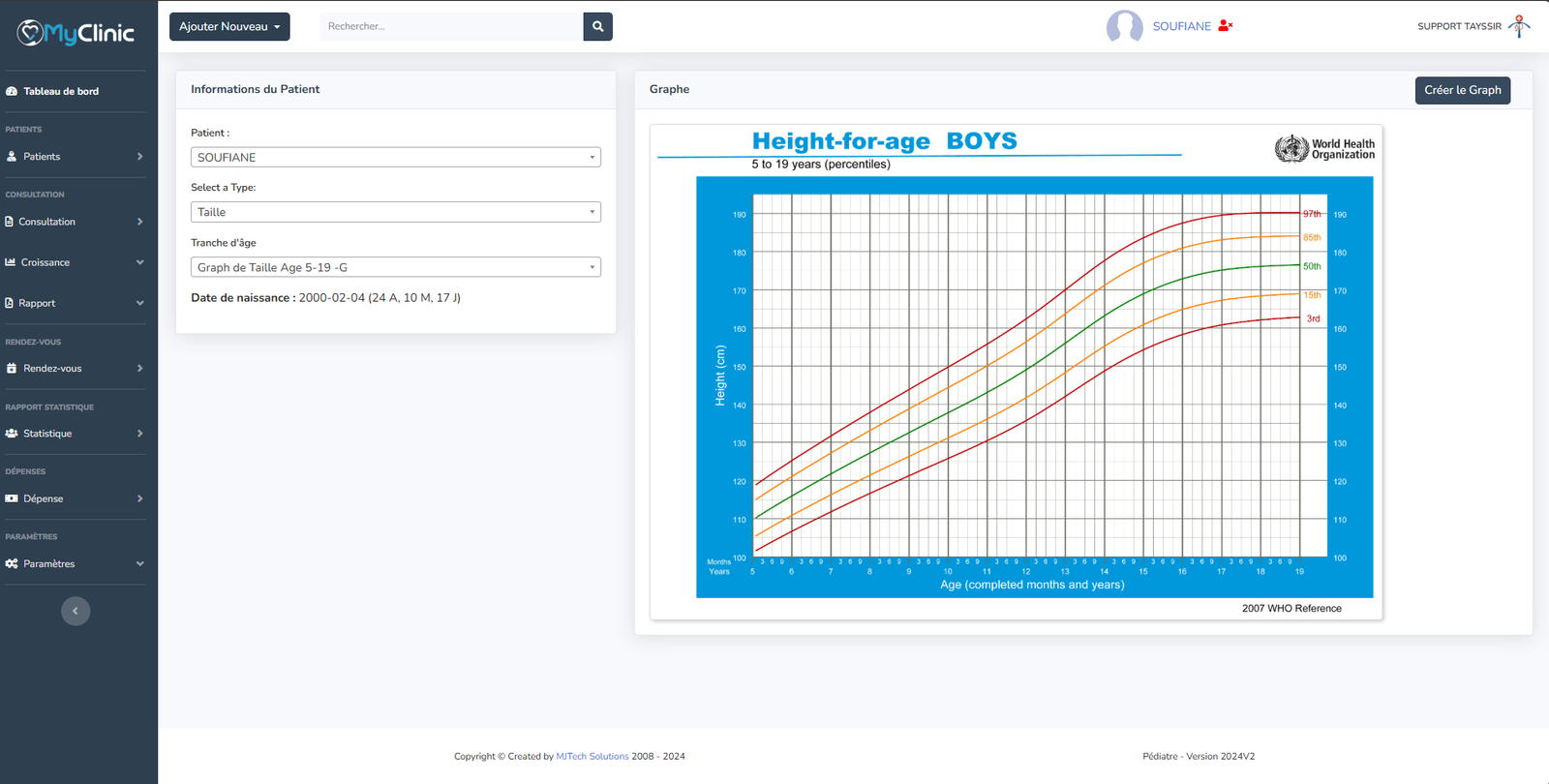The width and height of the screenshot is (1549, 784).
Task: Click the World Health Organization emblem
Action: [1291, 149]
